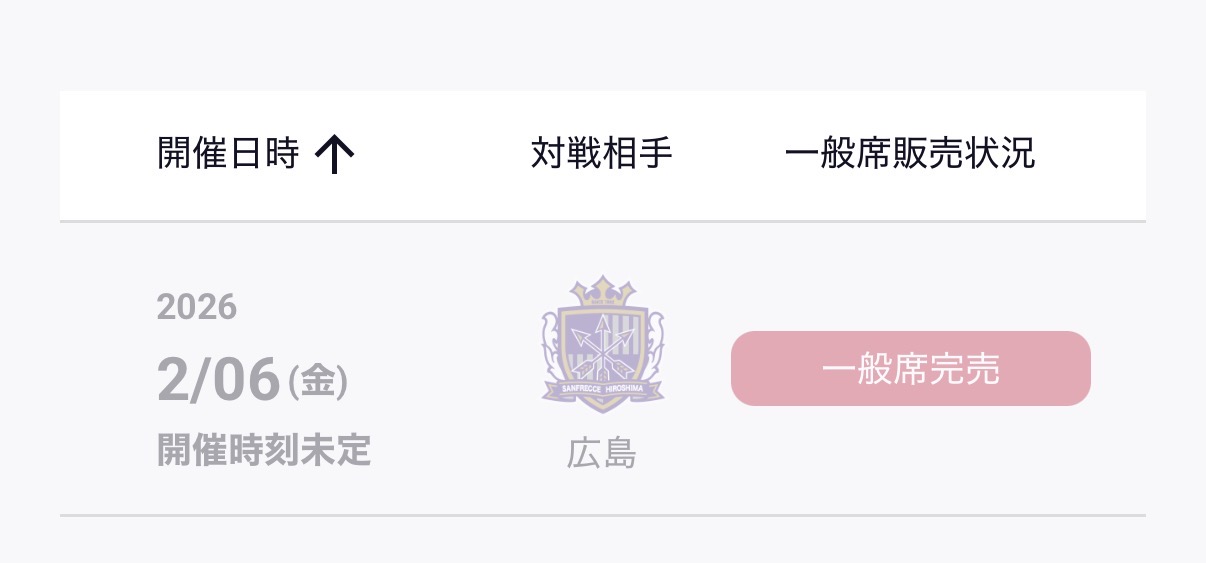Click the (金) weekday label
The width and height of the screenshot is (1206, 563).
click(318, 382)
